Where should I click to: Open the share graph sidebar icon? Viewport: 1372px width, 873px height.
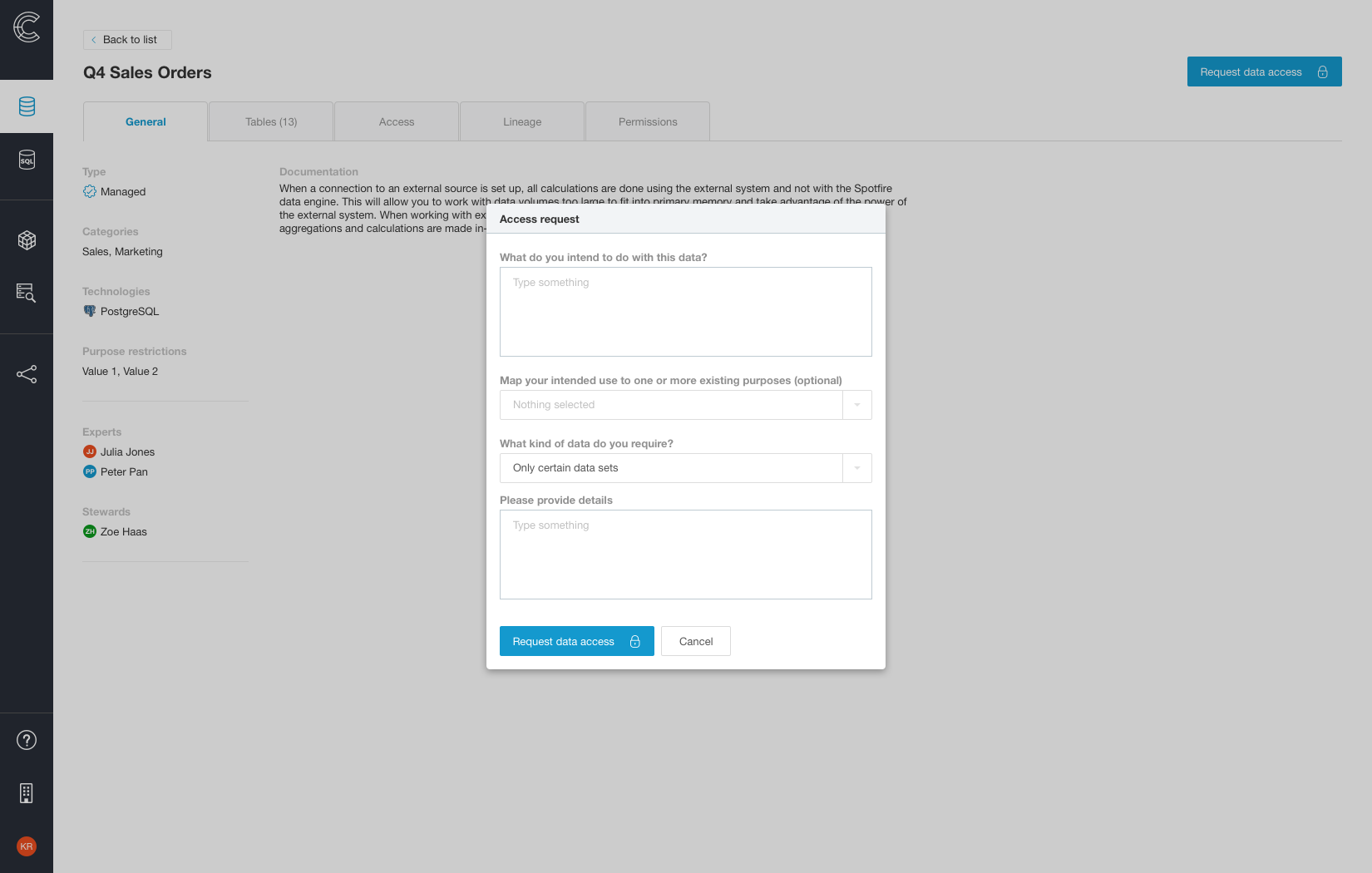pos(27,374)
